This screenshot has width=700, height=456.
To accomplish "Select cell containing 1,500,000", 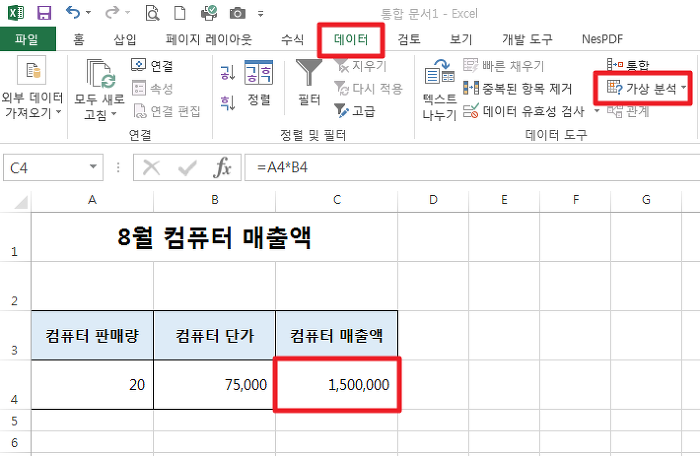I will click(337, 385).
